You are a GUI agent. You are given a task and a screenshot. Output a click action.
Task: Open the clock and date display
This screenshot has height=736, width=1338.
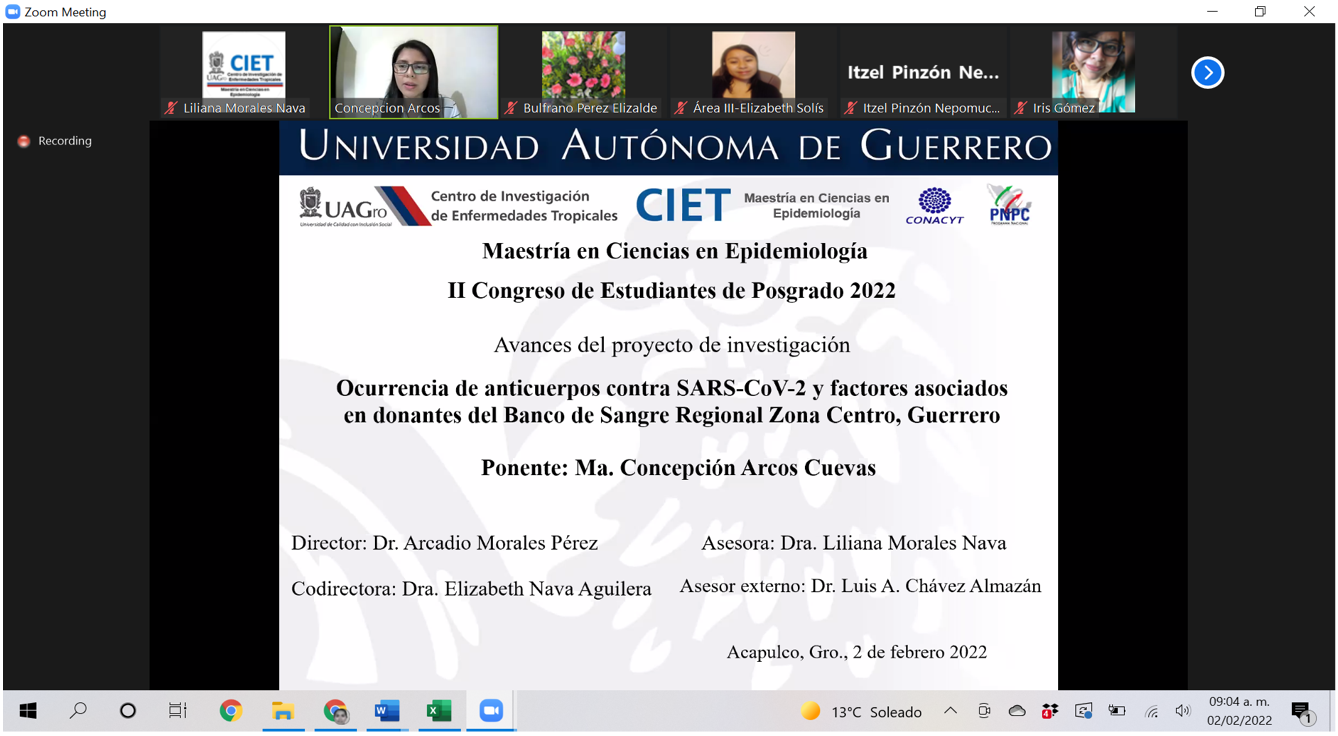1239,711
